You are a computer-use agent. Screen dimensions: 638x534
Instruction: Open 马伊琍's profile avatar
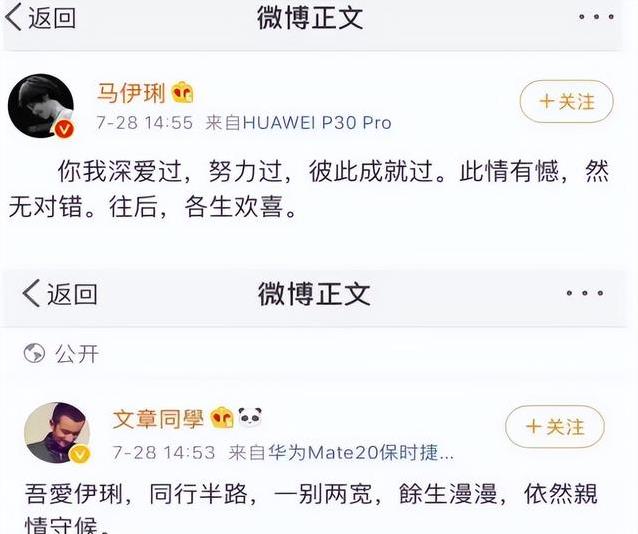pyautogui.click(x=41, y=105)
